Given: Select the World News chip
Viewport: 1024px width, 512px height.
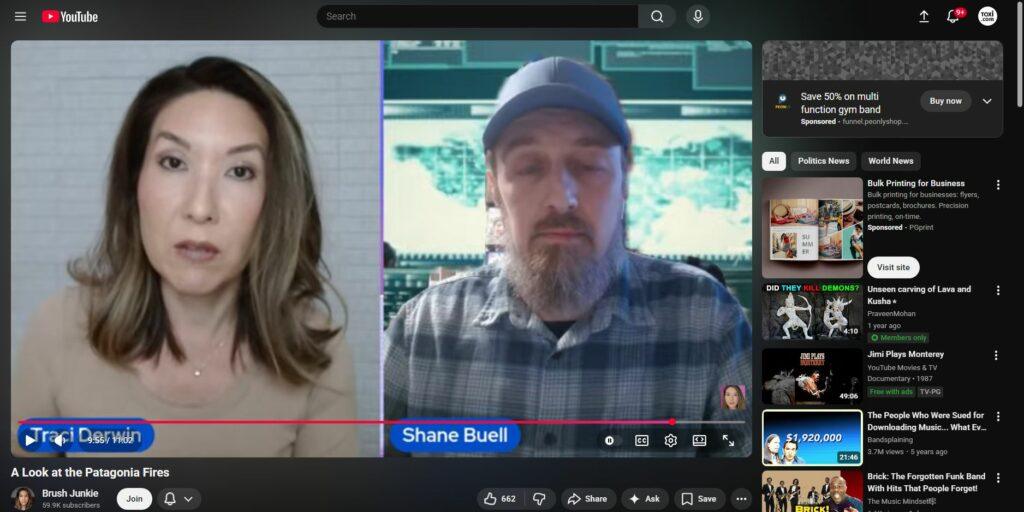Looking at the screenshot, I should pyautogui.click(x=890, y=161).
